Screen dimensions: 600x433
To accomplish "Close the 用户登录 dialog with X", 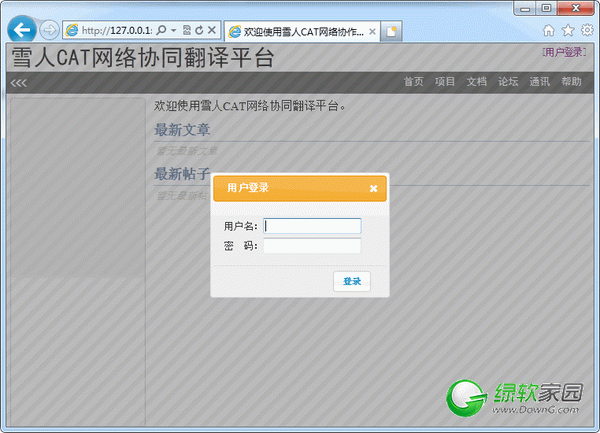I will [x=373, y=188].
